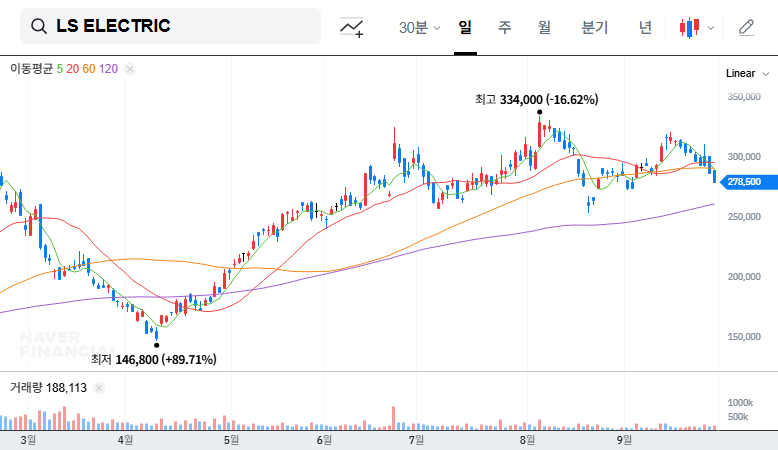Open the pencil drawing tool
Screen dimensions: 778x450
click(x=746, y=28)
